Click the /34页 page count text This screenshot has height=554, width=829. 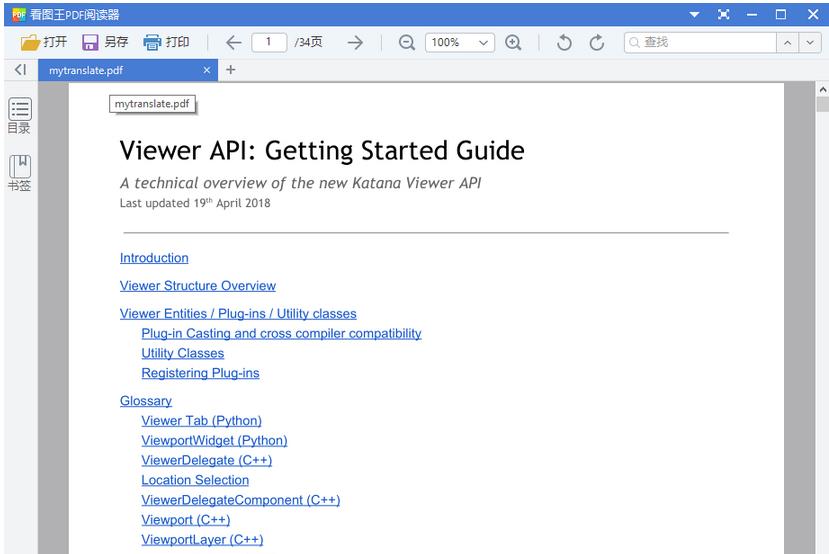click(x=308, y=42)
